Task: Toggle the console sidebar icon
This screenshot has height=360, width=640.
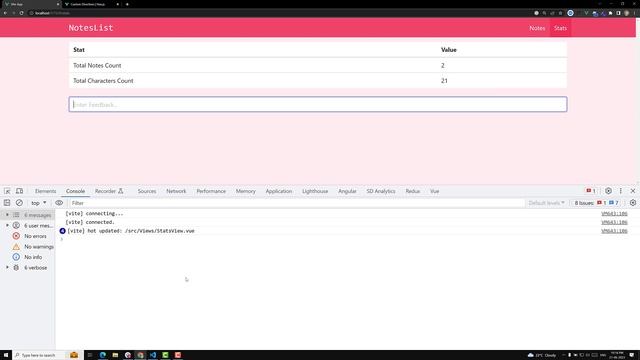Action: [x=7, y=203]
